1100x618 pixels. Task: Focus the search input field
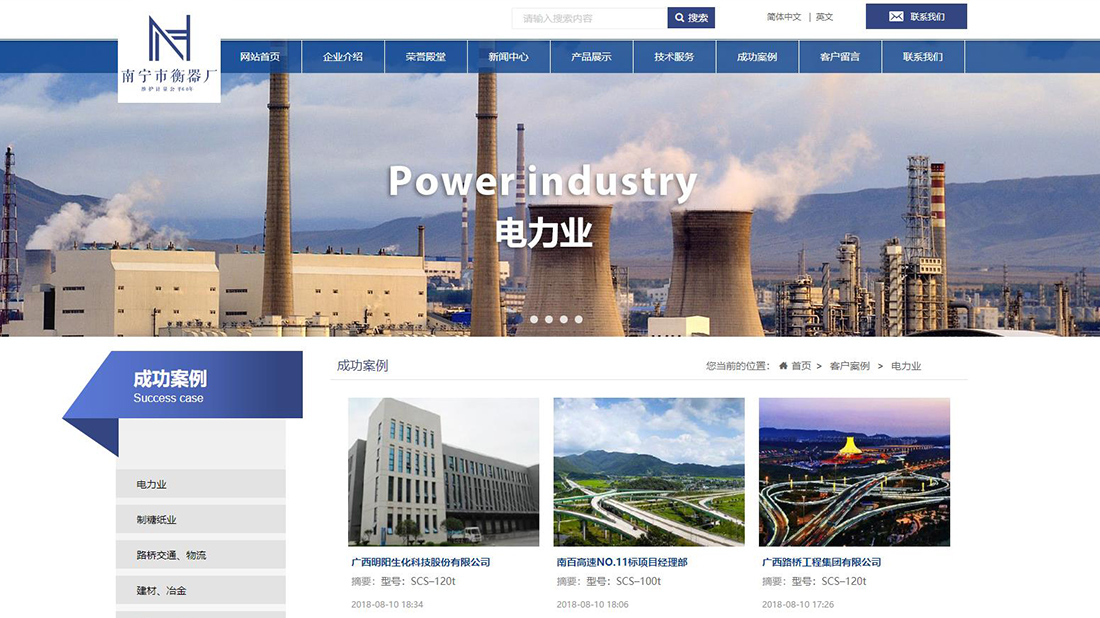tap(589, 18)
